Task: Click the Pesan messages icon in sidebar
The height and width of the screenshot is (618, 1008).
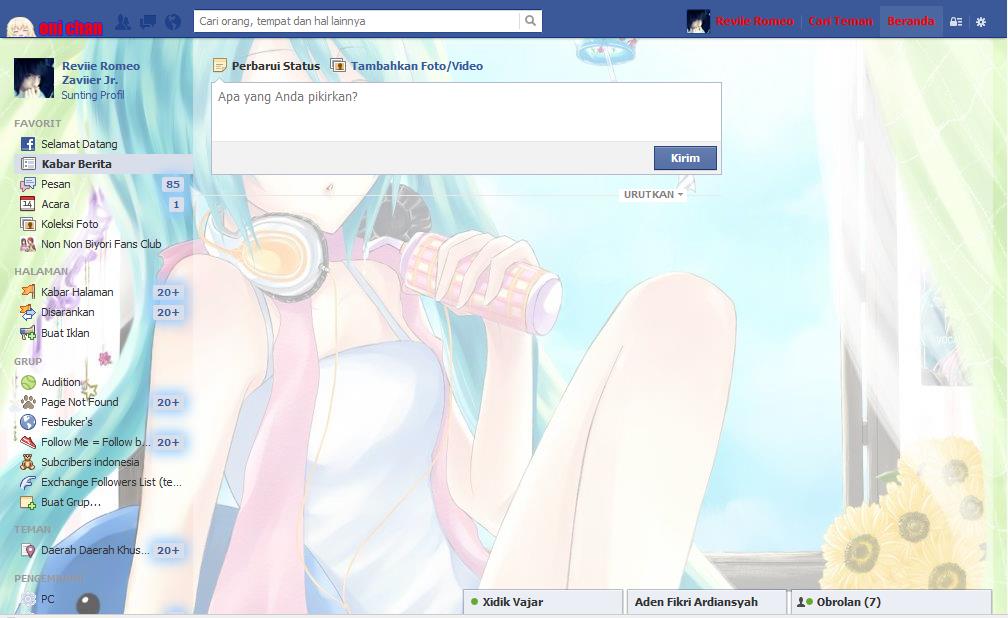Action: pyautogui.click(x=28, y=185)
